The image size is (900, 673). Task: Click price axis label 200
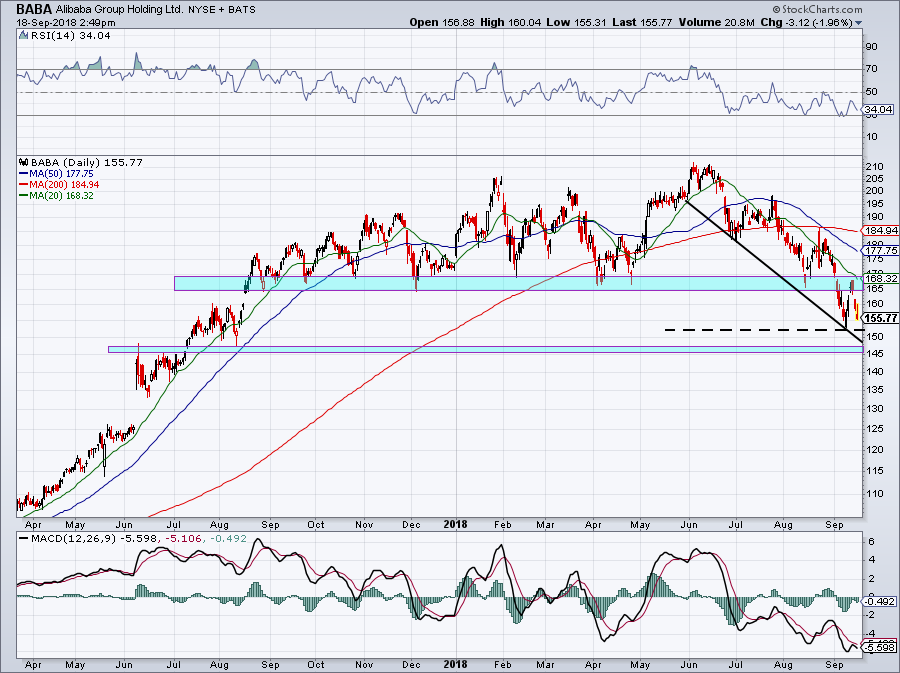873,190
